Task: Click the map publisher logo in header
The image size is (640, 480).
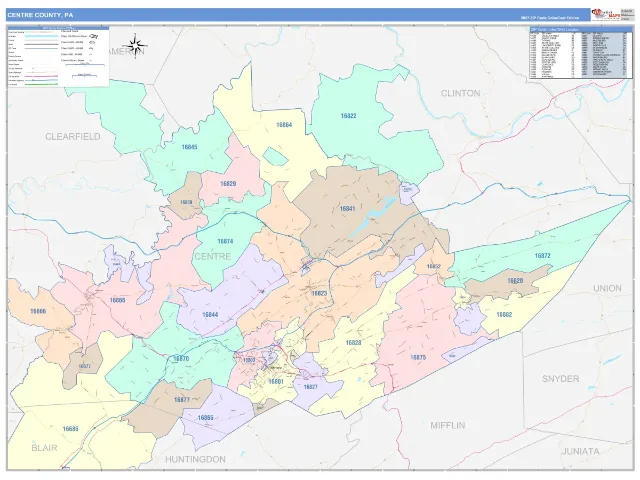Action: (606, 15)
